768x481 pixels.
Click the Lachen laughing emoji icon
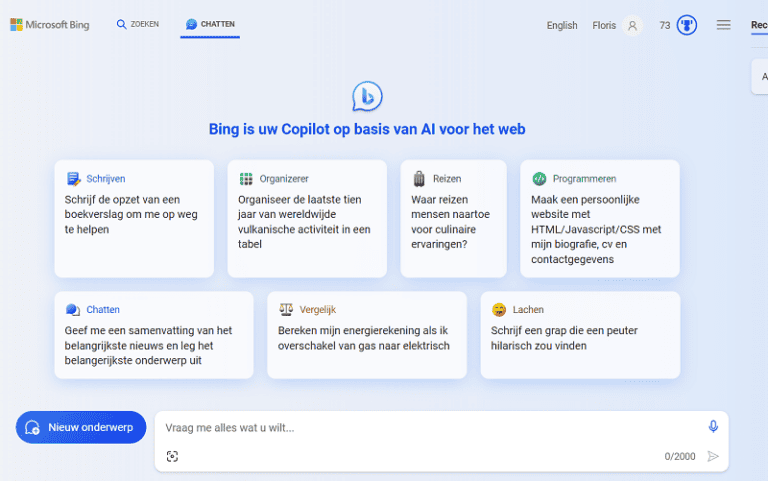[499, 310]
